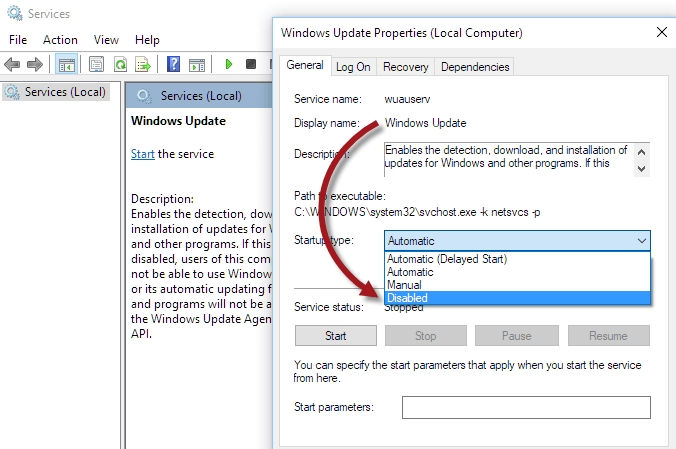
Task: Switch to the Log On tab
Action: click(x=353, y=67)
